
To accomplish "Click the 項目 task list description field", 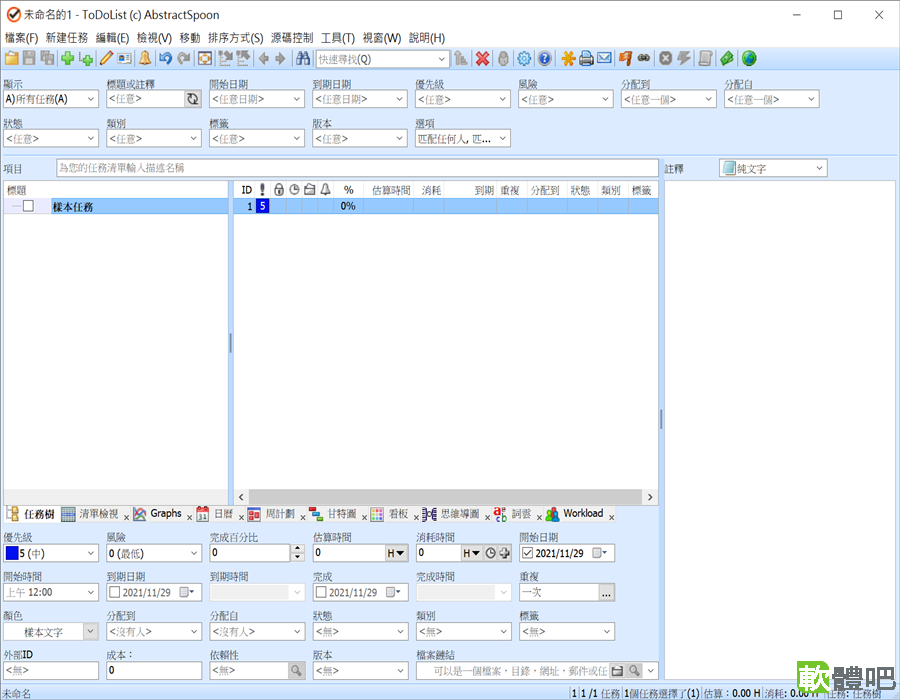I will click(357, 168).
